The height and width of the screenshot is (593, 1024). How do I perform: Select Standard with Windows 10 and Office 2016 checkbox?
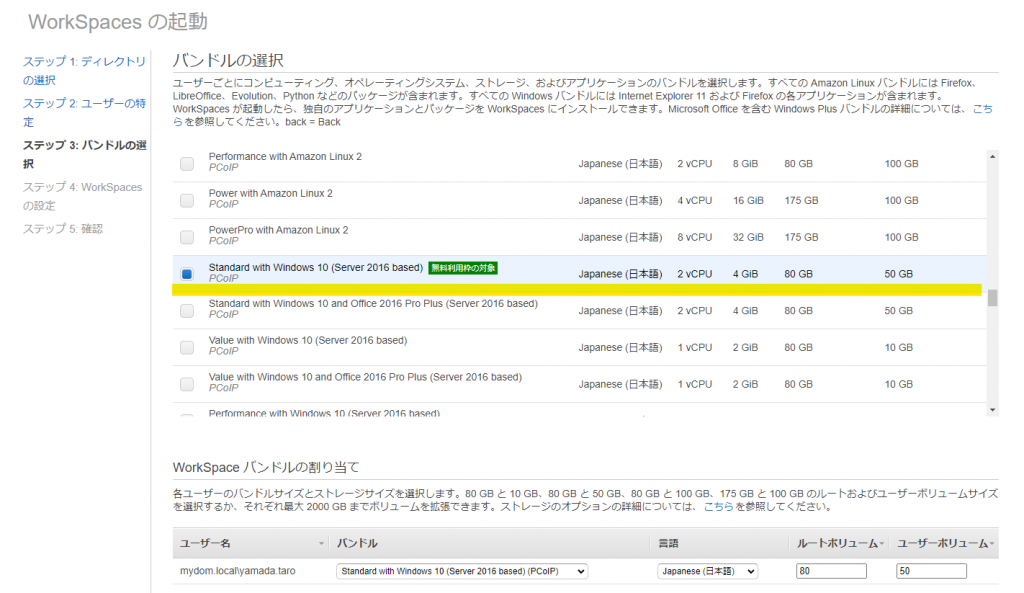tap(187, 311)
